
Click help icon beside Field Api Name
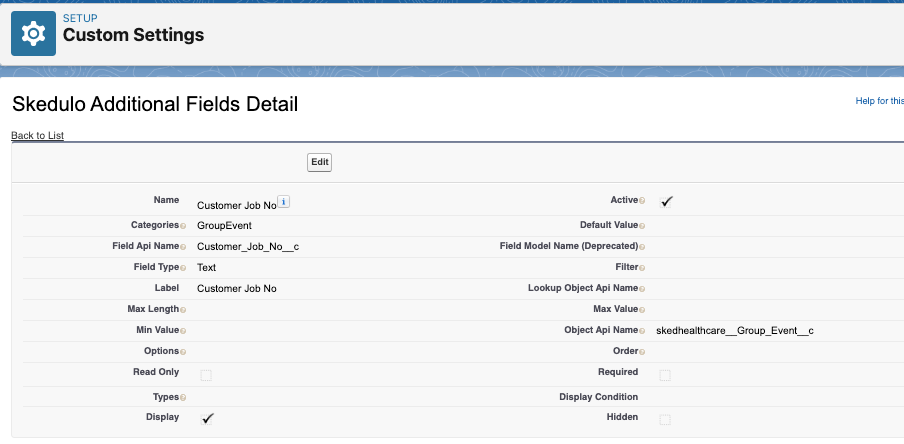point(183,247)
